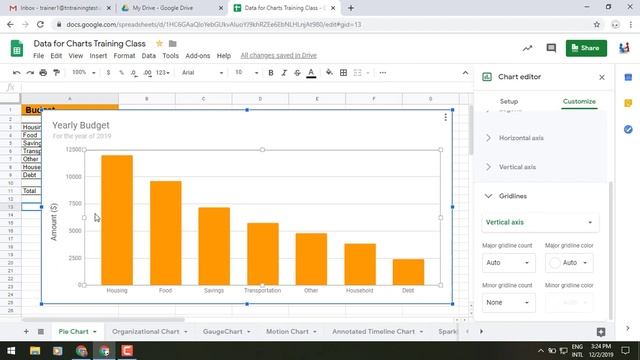Open File Explorer from taskbar
Viewport: 640px width, 360px height.
click(x=35, y=351)
